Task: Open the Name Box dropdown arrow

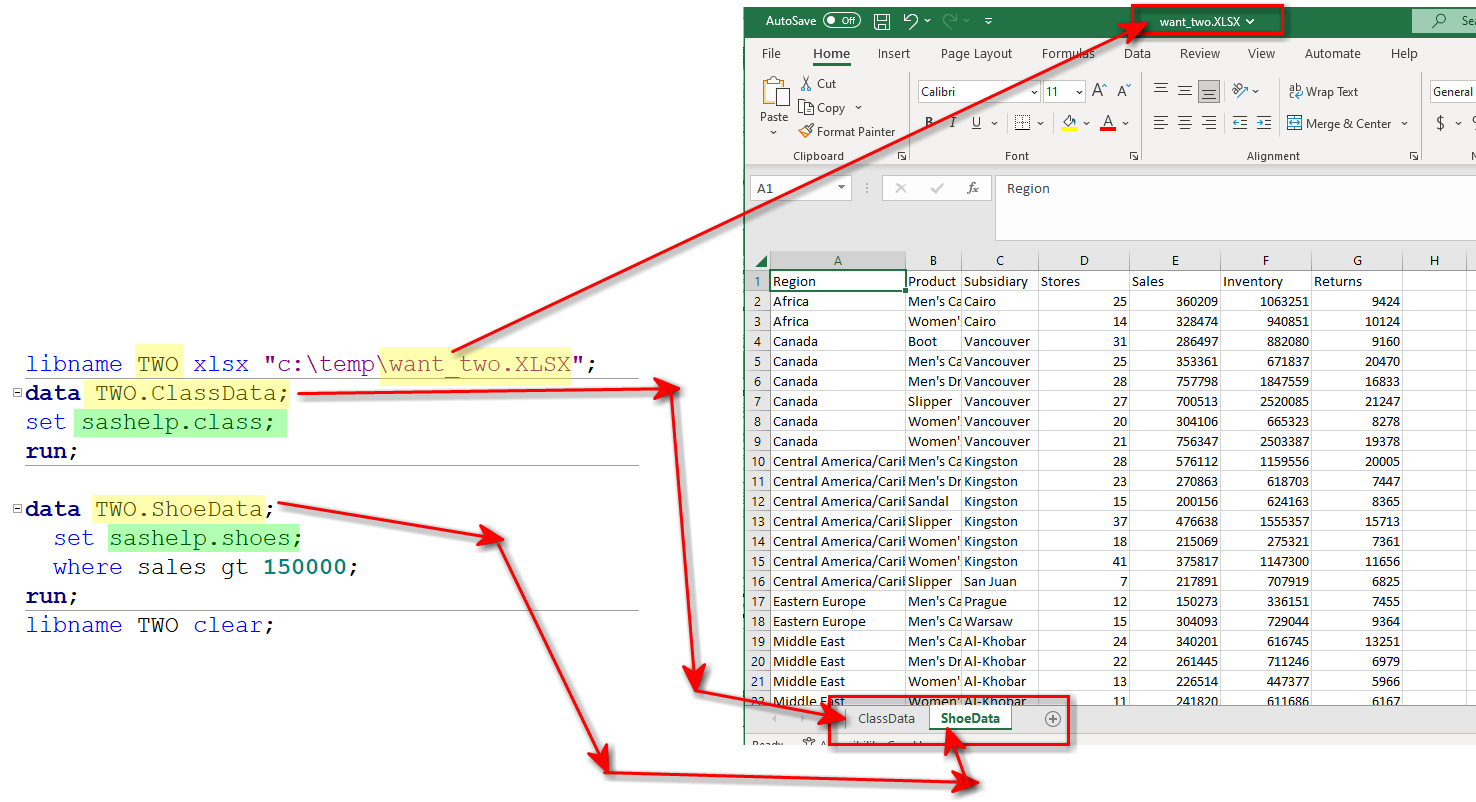Action: [841, 188]
